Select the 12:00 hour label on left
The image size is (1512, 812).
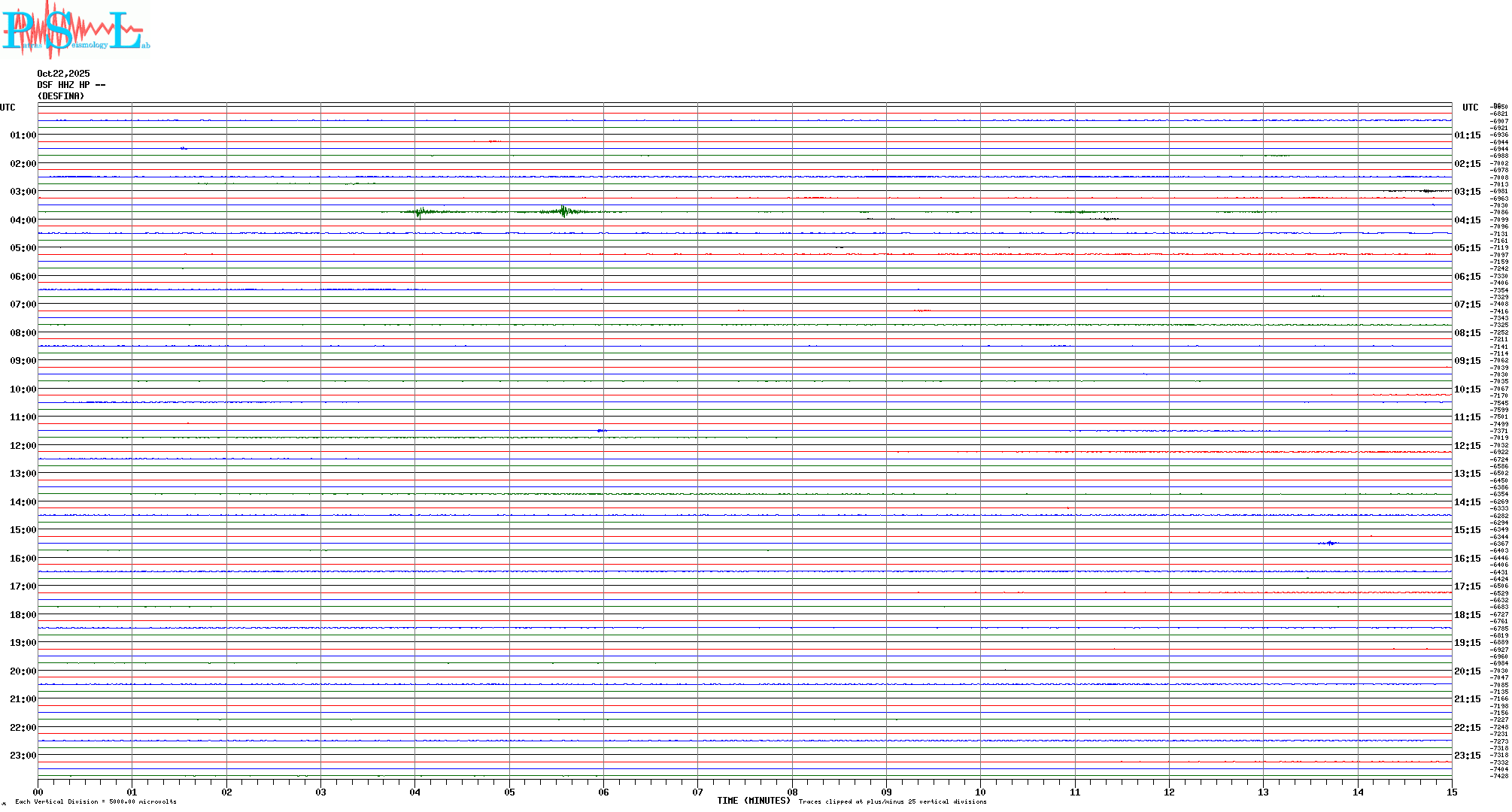tap(23, 446)
